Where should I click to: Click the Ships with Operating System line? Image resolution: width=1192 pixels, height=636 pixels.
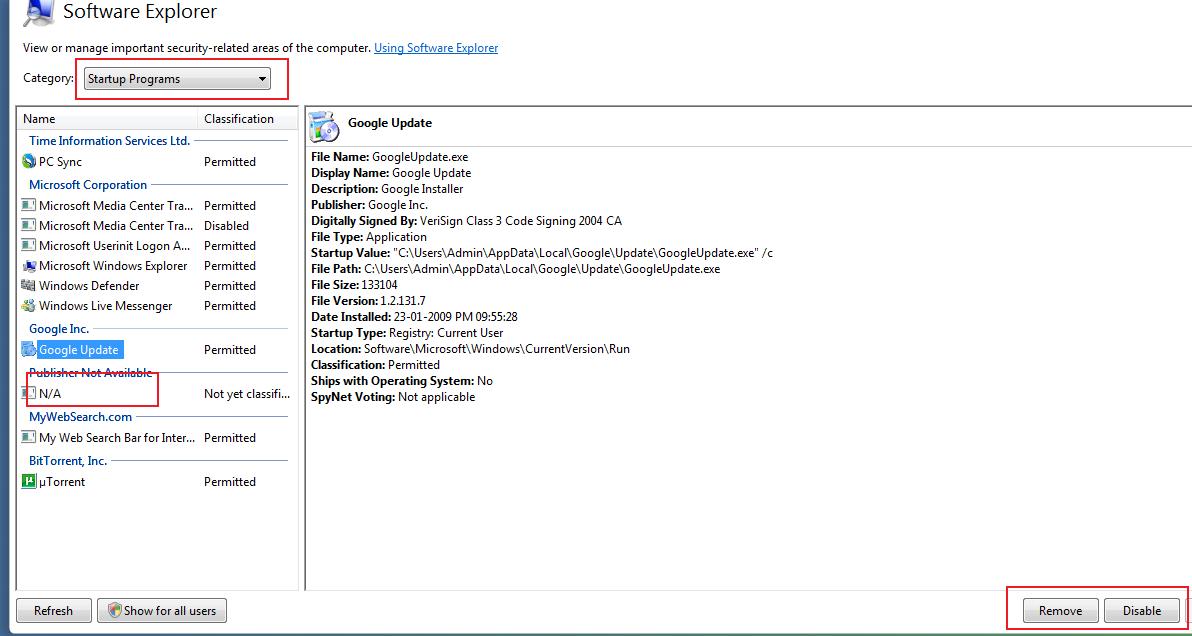(x=402, y=381)
